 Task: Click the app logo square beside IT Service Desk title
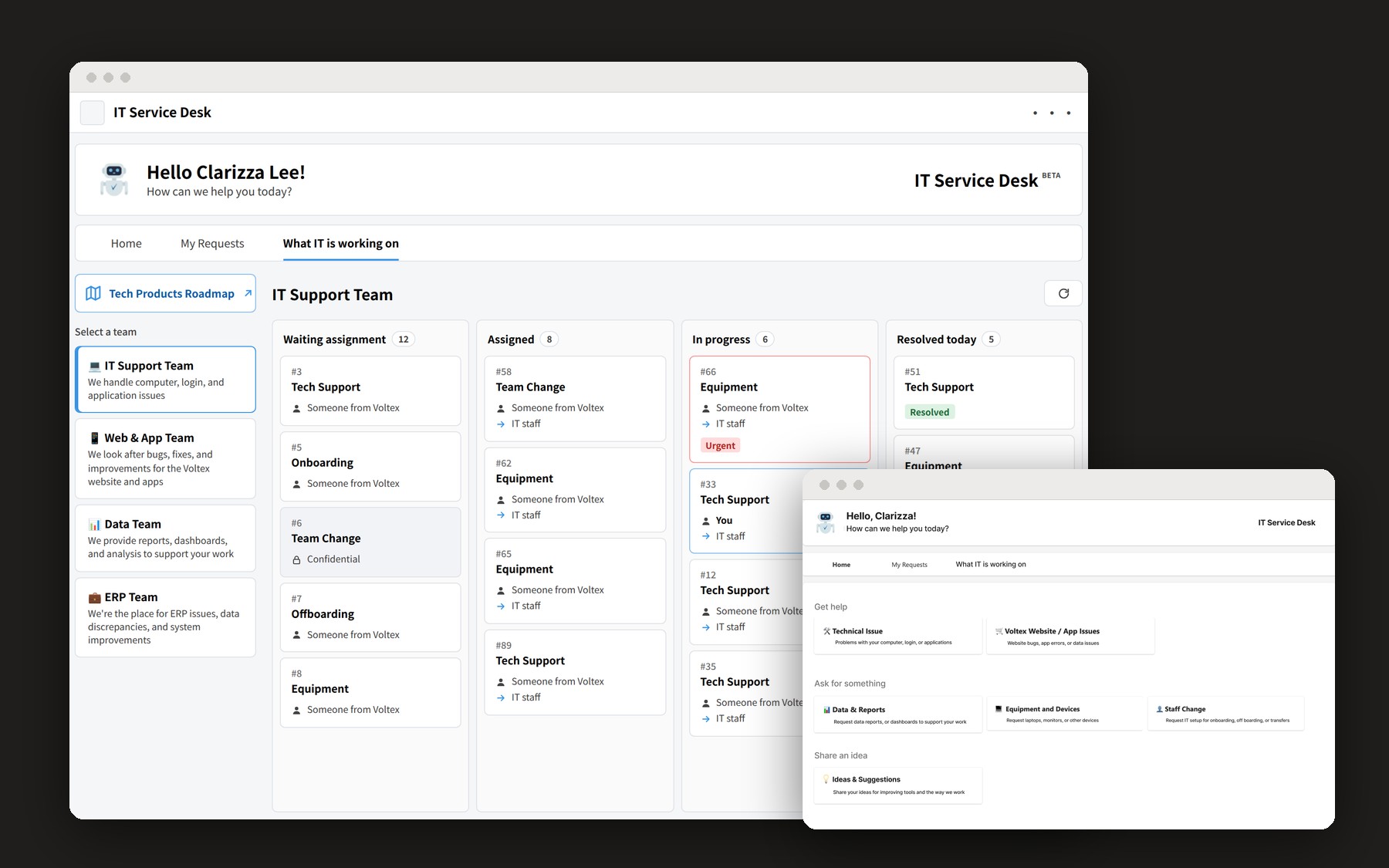point(93,113)
